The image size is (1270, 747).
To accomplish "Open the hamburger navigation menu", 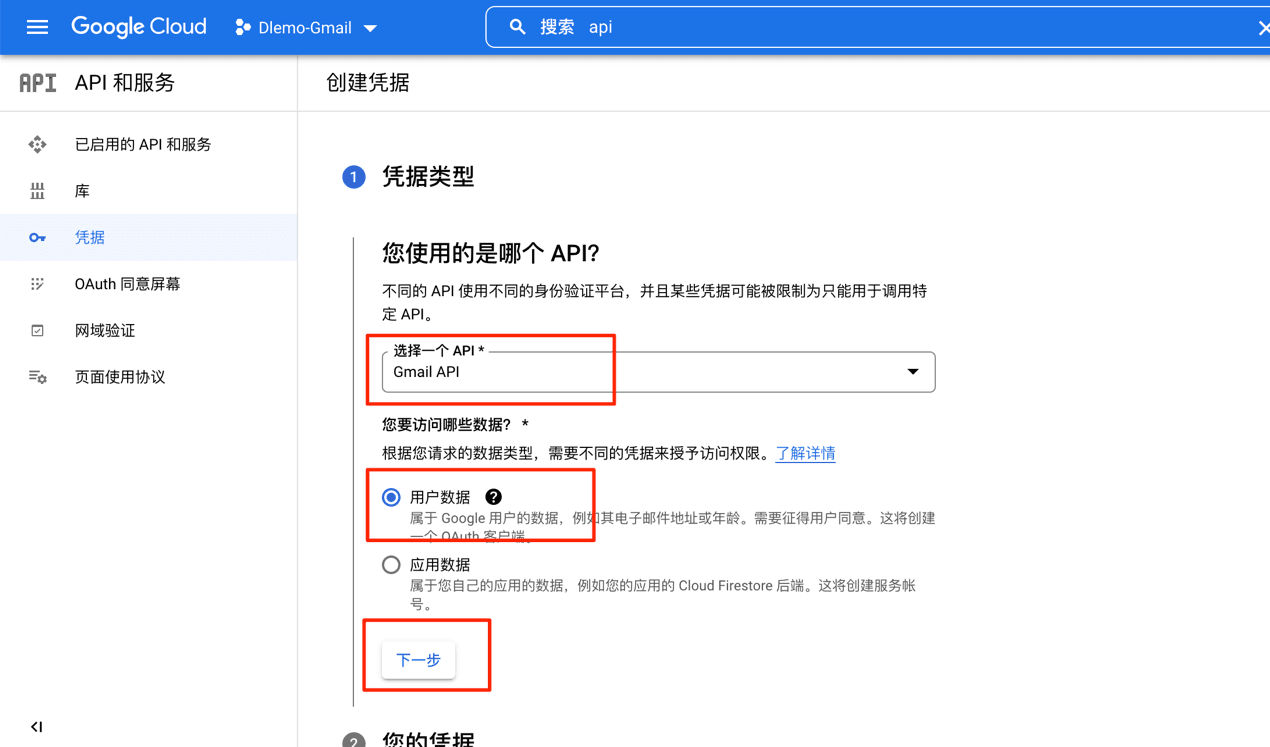I will (37, 27).
